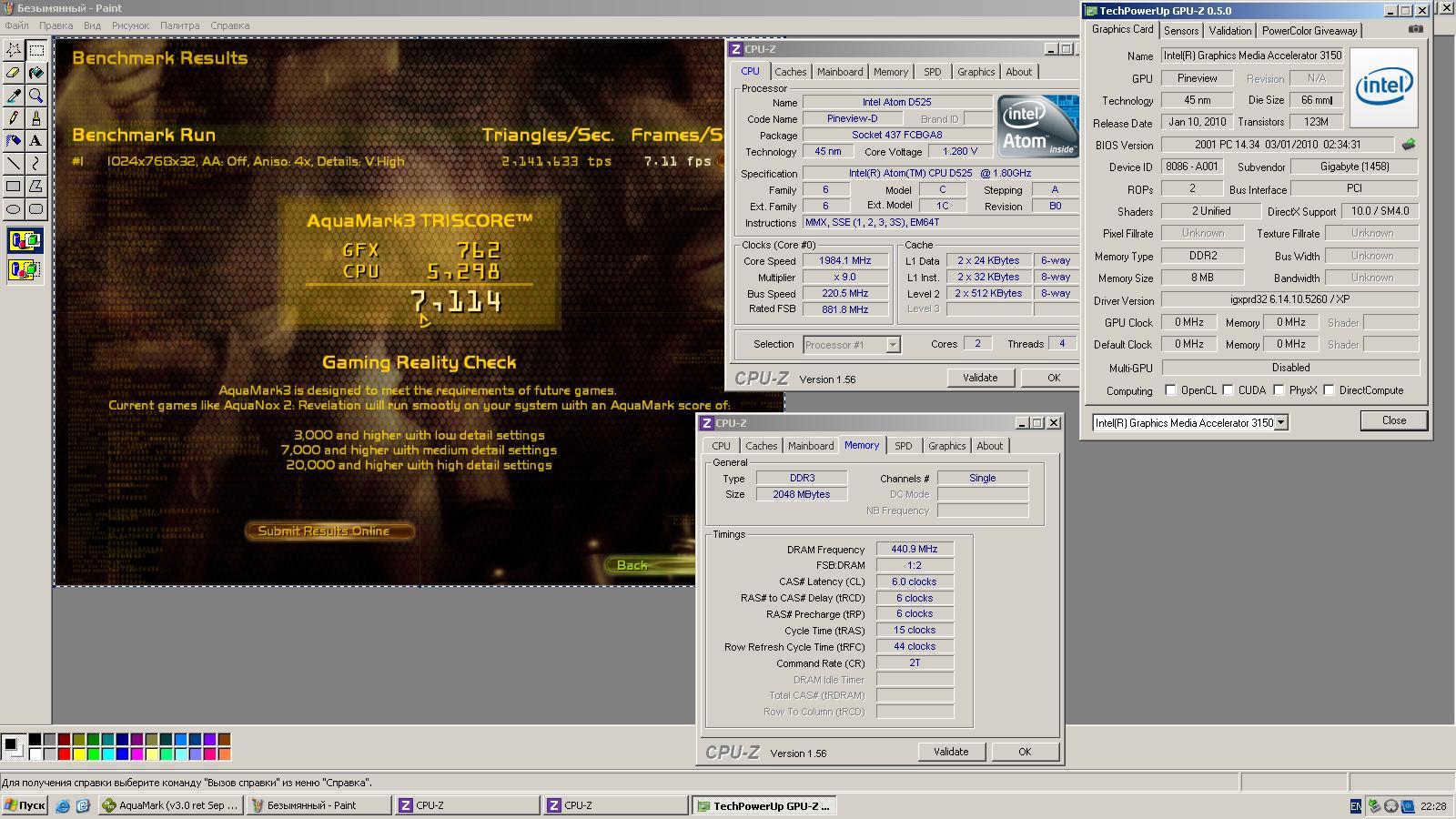Click the save BIOS icon in GPU-Z
The width and height of the screenshot is (1456, 819).
click(x=1409, y=145)
